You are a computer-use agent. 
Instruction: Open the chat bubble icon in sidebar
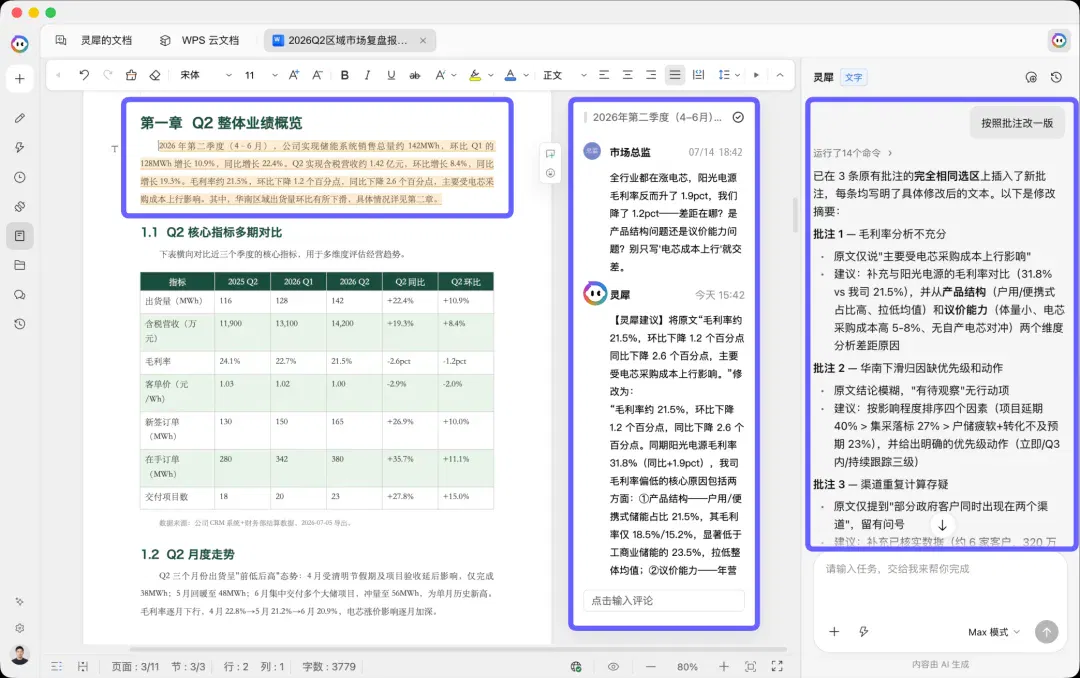click(19, 295)
